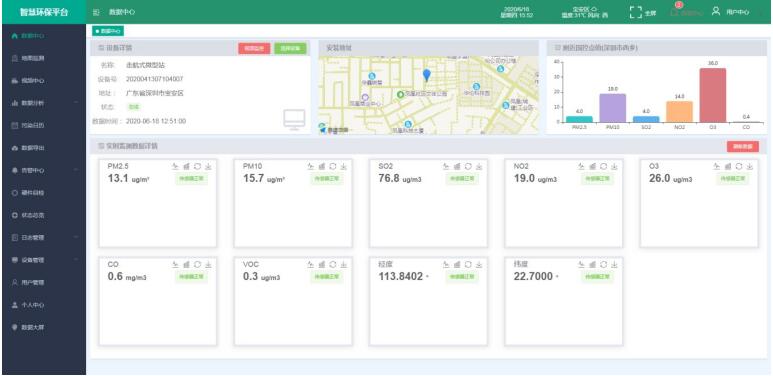The height and width of the screenshot is (376, 773).
Task: Click the download icon on the O3 card
Action: [749, 167]
